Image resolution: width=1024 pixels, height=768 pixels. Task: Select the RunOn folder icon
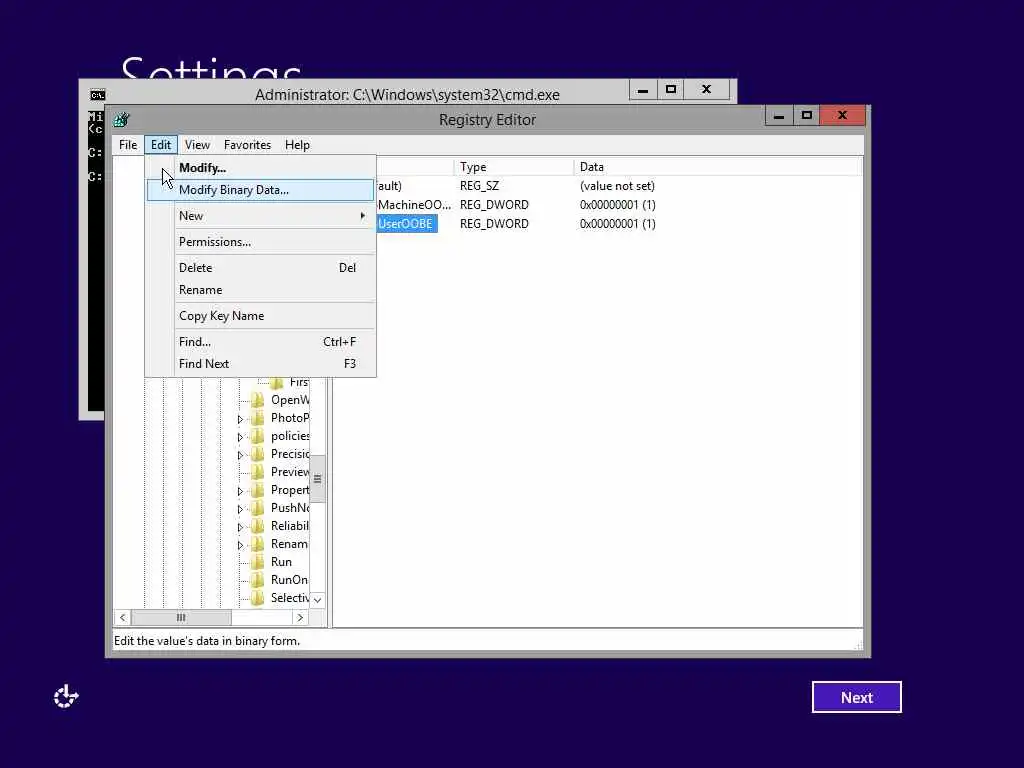(258, 579)
